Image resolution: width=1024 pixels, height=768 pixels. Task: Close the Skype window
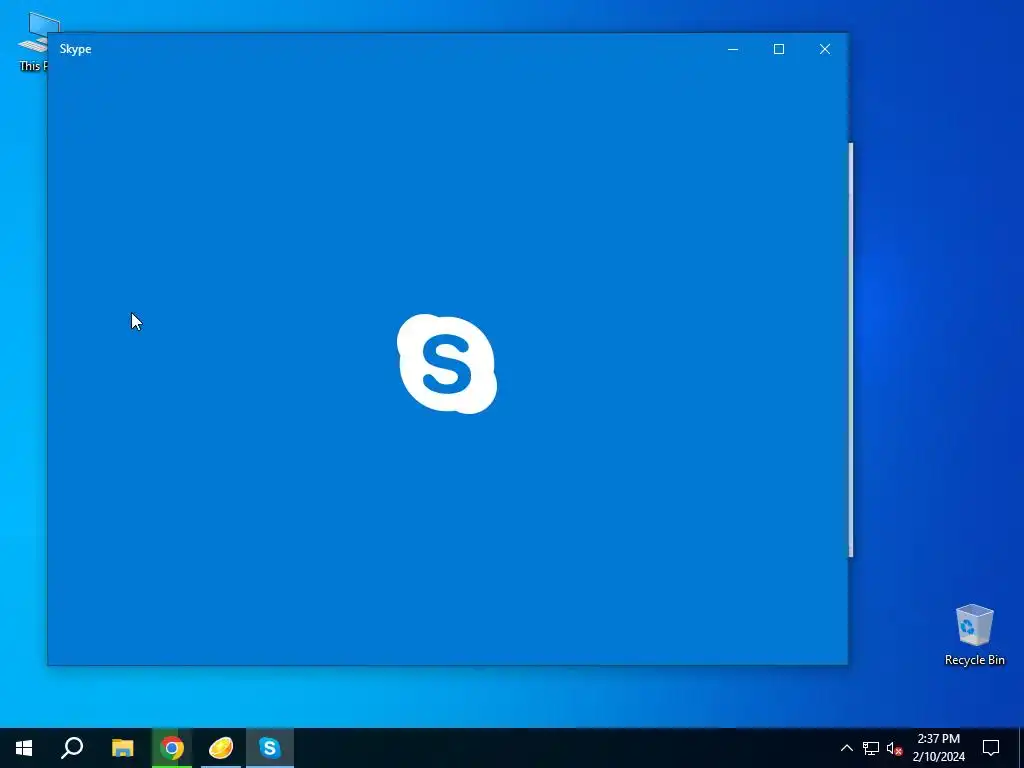pyautogui.click(x=825, y=49)
